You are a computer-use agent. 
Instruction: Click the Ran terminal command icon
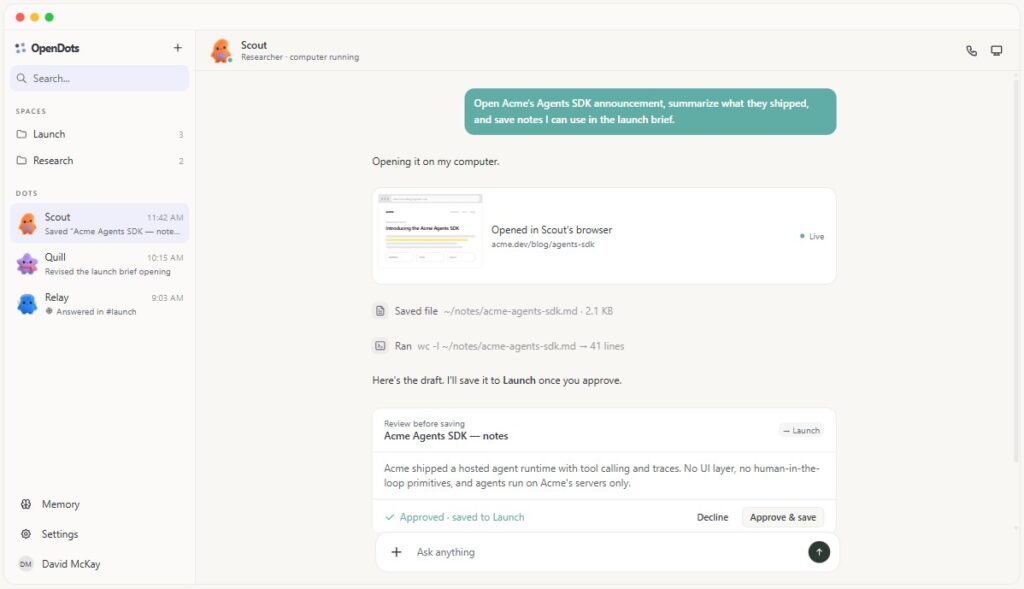[380, 346]
